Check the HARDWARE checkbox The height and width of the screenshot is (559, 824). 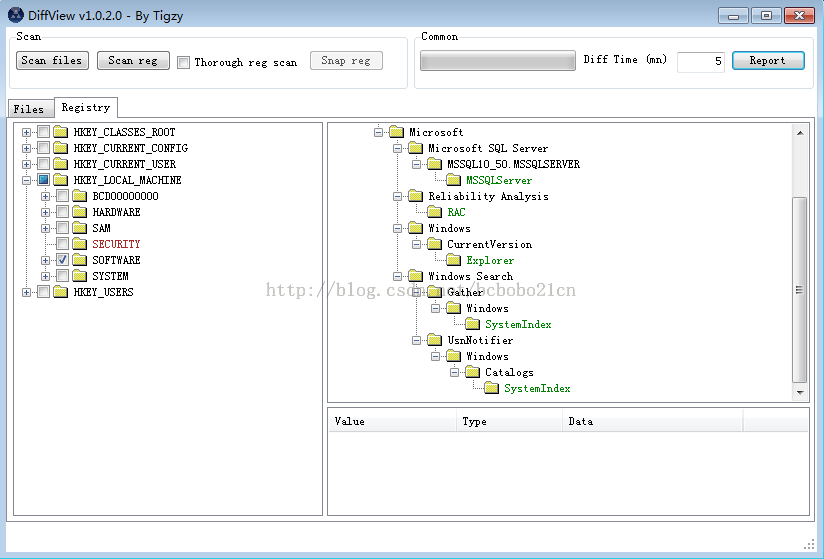63,212
